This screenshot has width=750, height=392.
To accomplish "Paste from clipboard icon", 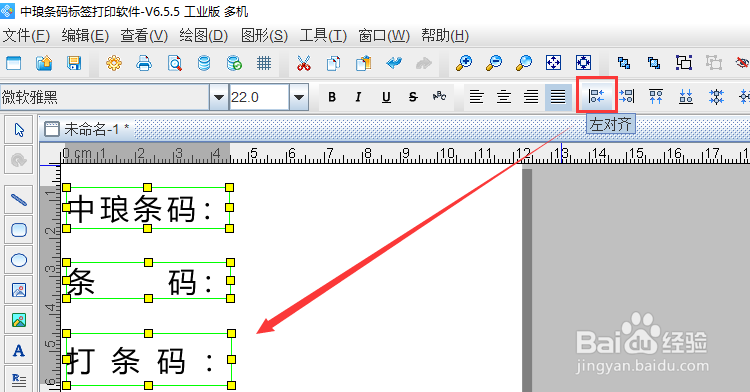I will tap(364, 63).
